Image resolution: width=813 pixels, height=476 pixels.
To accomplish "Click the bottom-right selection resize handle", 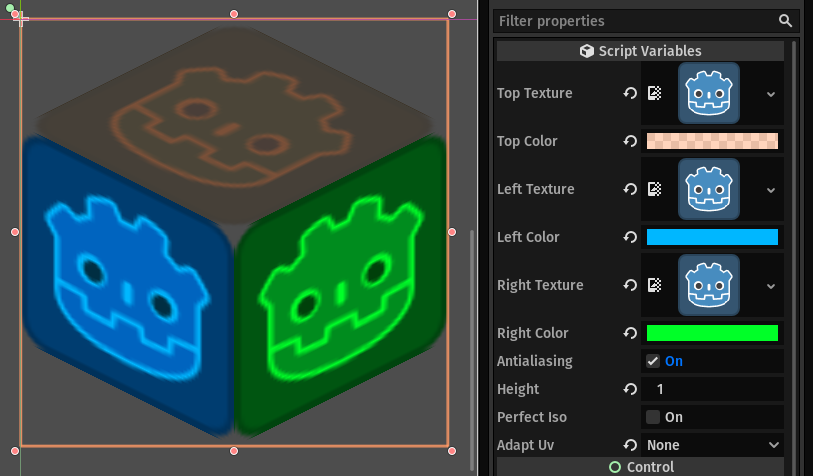I will pos(452,451).
